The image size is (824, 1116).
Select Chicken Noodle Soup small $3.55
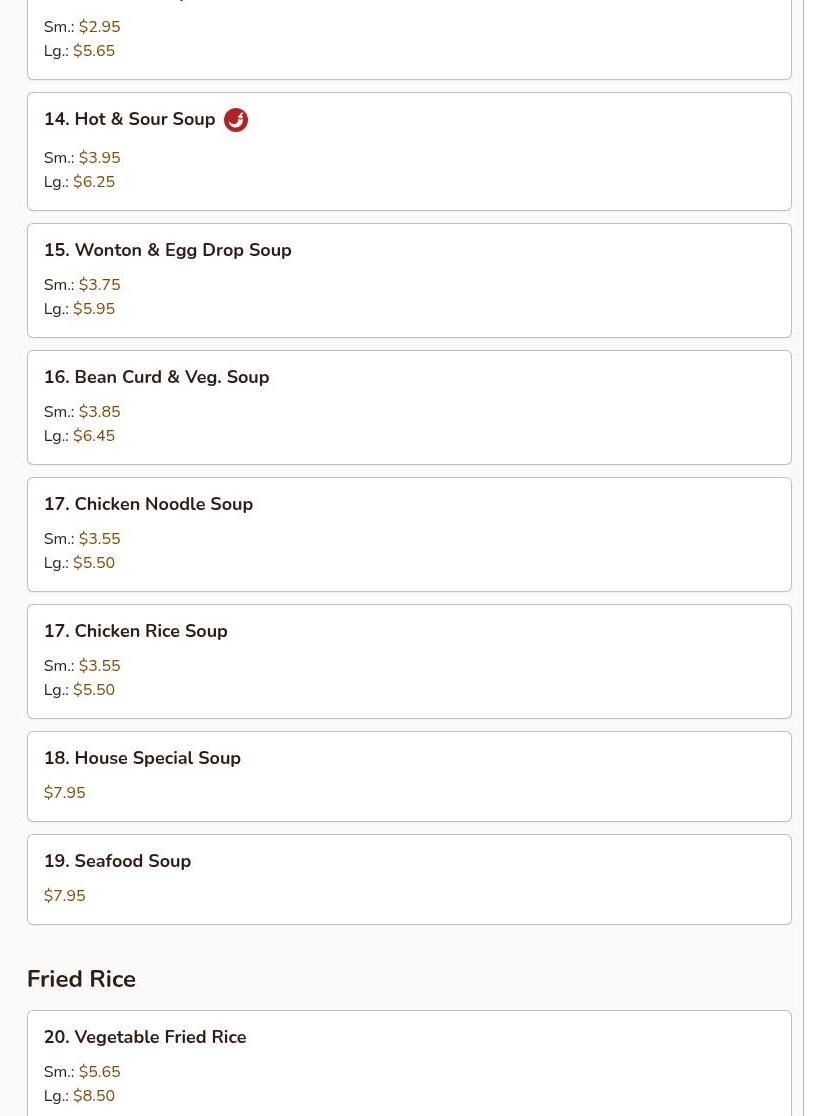click(x=100, y=539)
